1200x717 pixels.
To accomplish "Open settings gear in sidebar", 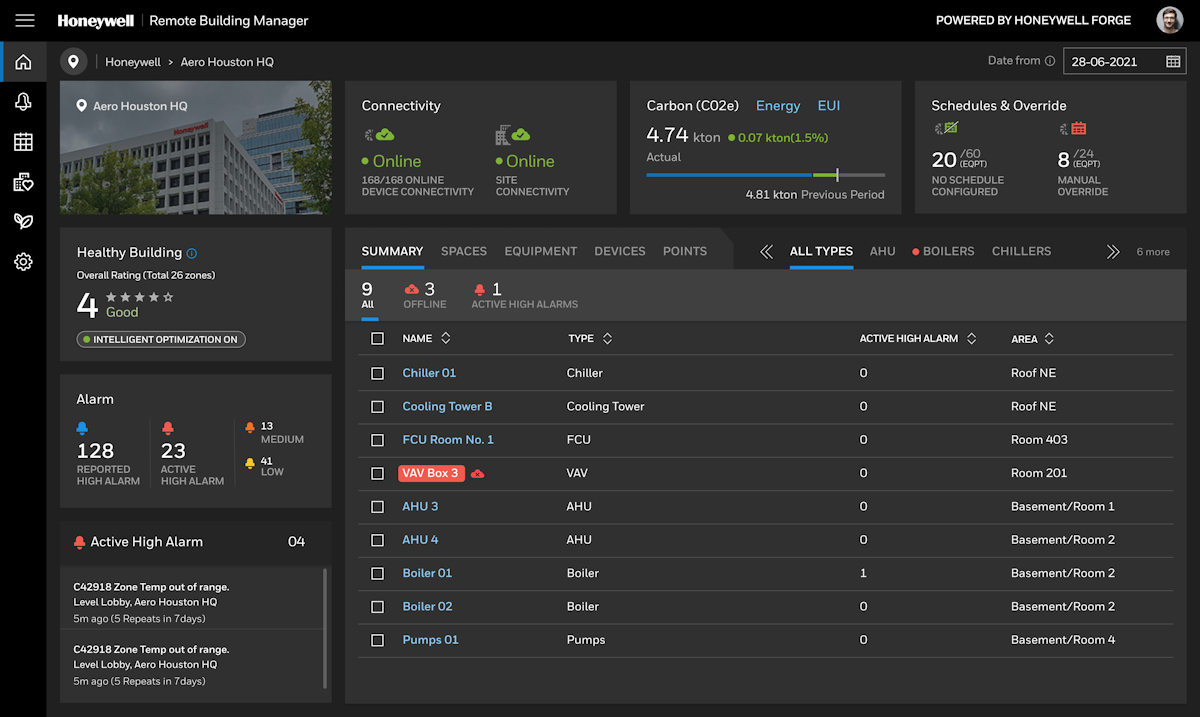I will 23,262.
